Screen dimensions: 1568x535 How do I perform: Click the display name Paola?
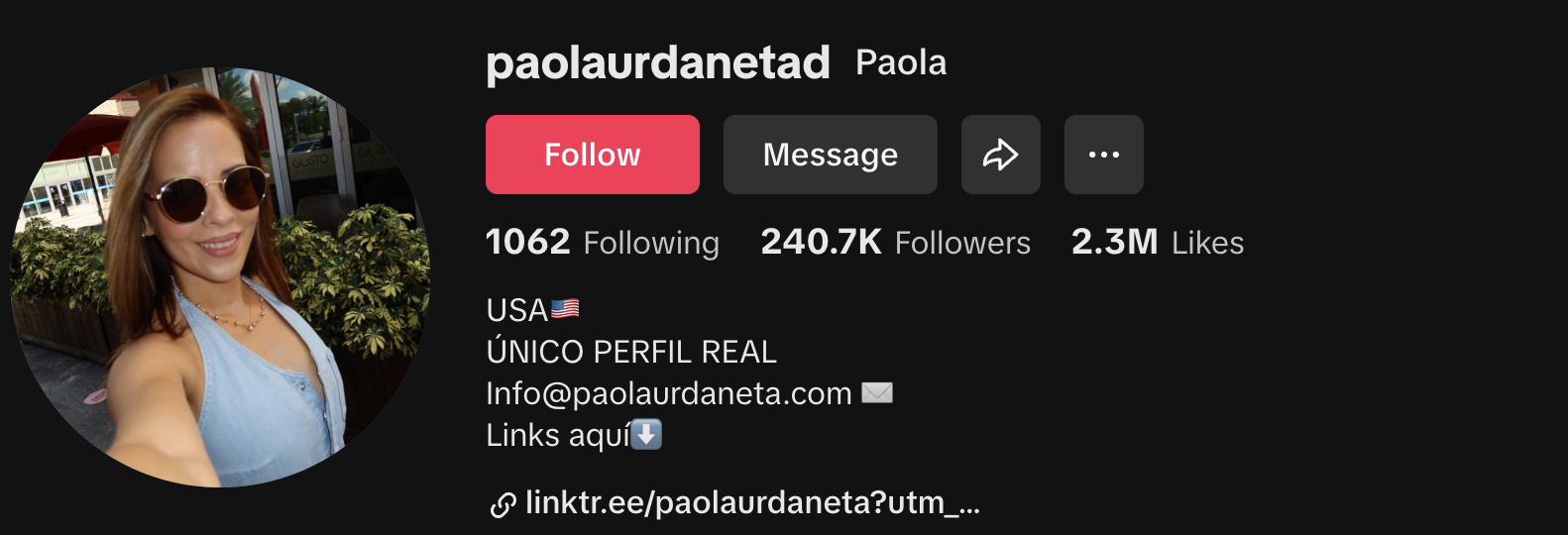[x=901, y=62]
